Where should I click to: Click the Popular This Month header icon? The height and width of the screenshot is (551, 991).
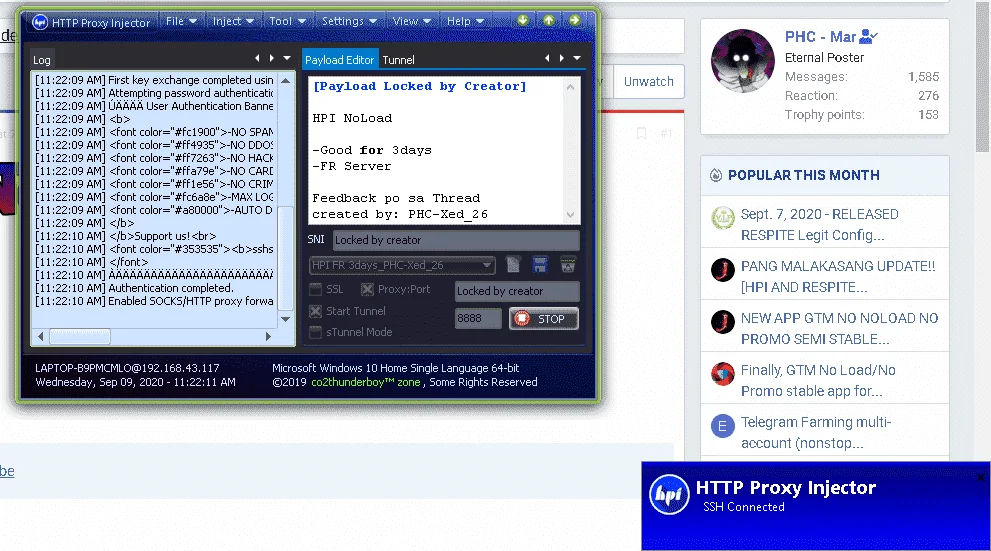point(715,175)
